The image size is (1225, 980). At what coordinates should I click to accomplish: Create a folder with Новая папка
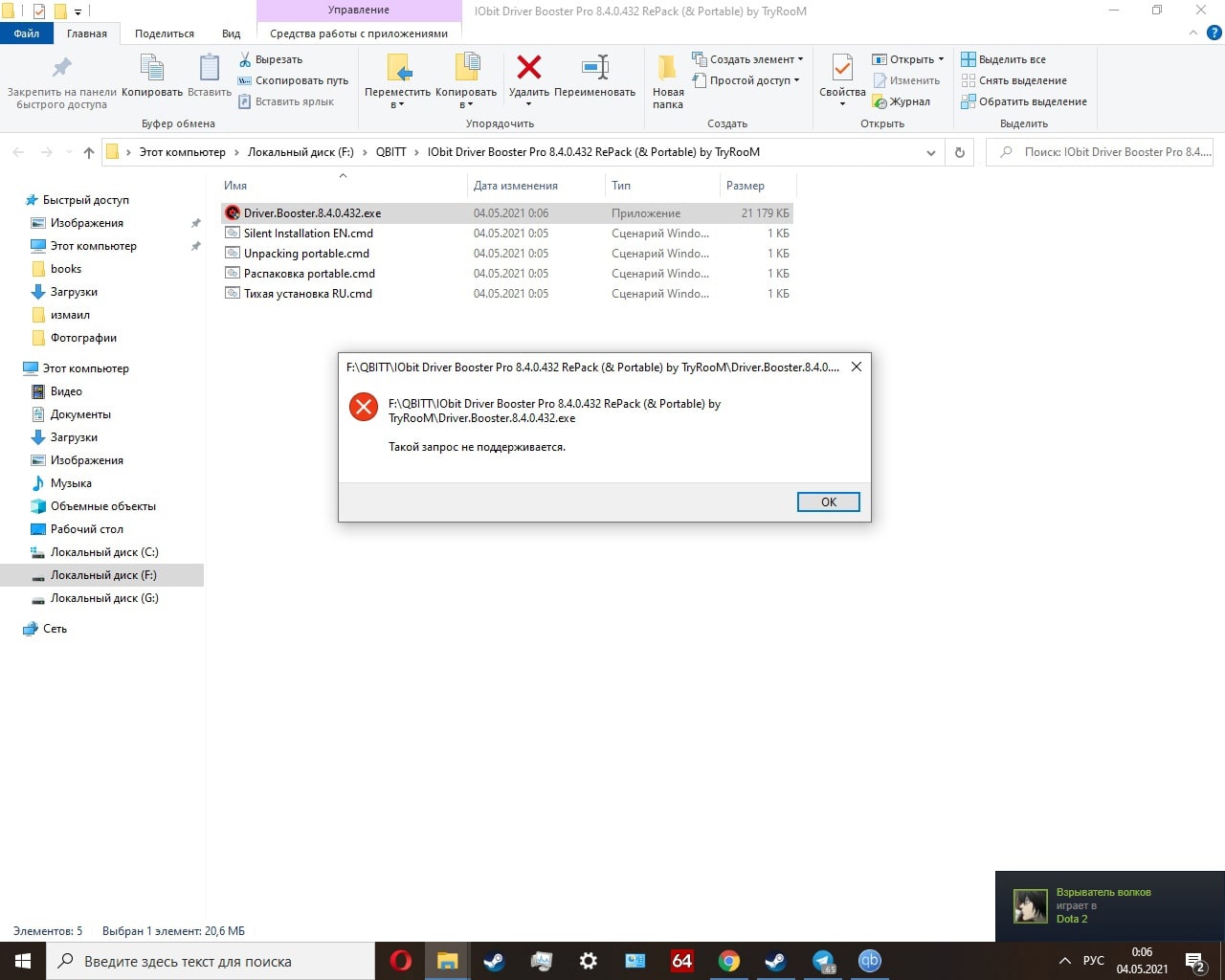coord(668,81)
